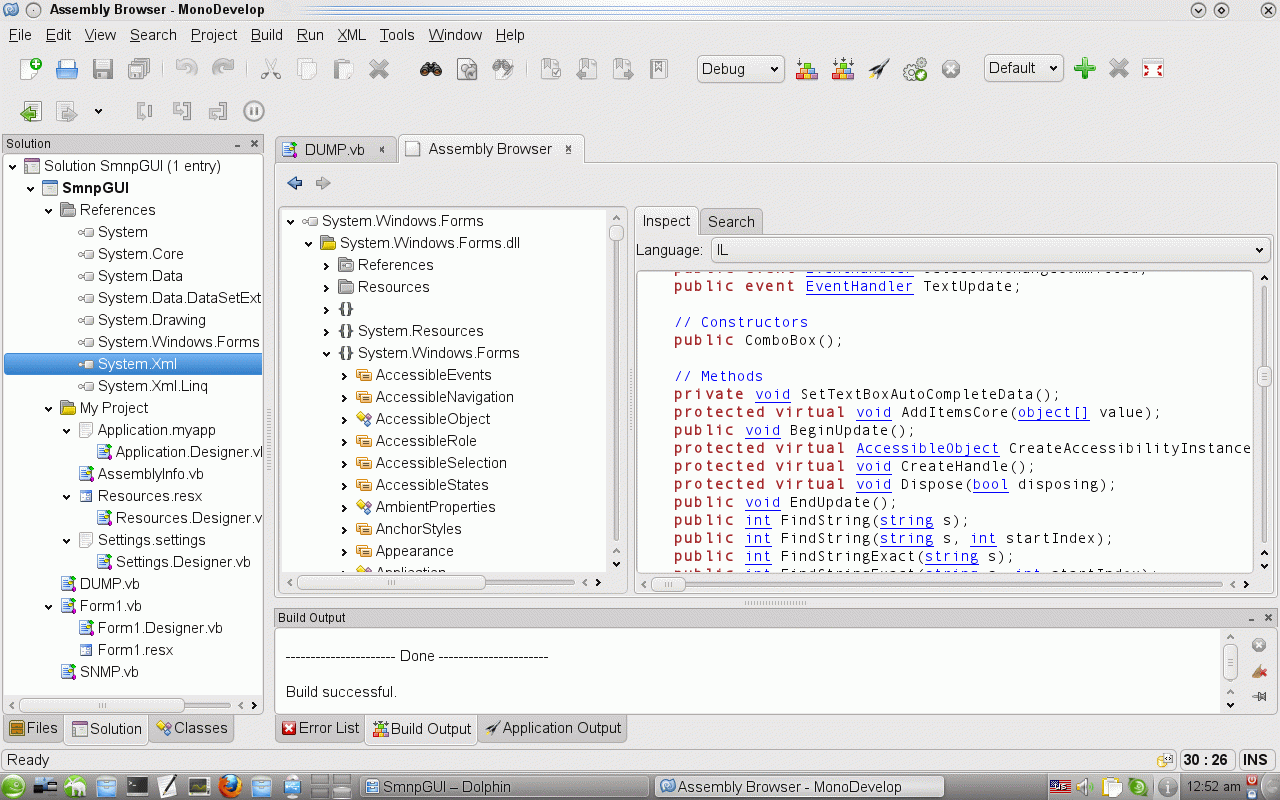Click the AccessibleObject type link in code
This screenshot has width=1280, height=800.
(x=927, y=448)
